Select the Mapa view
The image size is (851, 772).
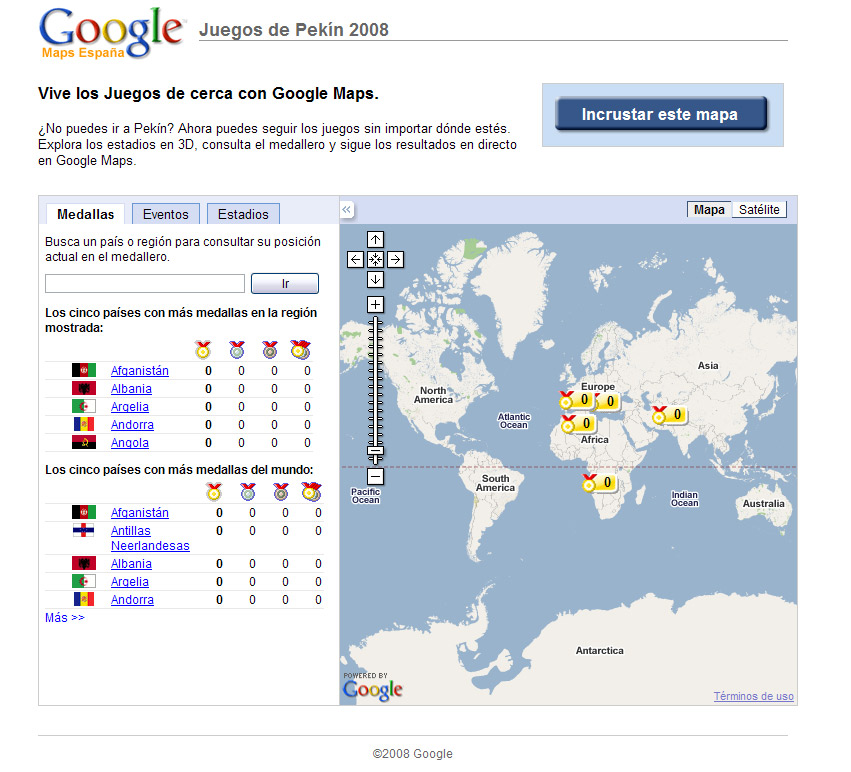click(x=709, y=210)
